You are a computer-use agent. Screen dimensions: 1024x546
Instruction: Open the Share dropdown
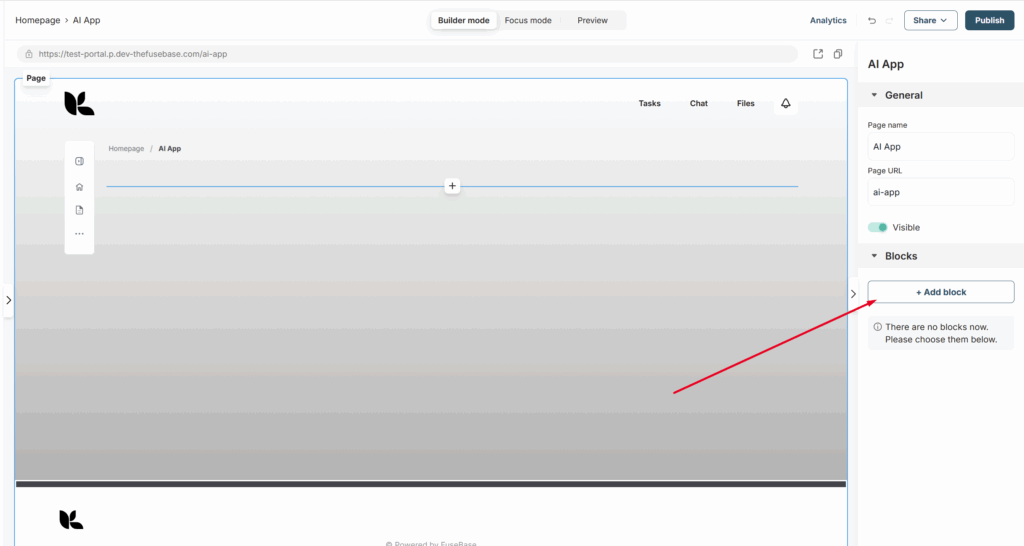tap(930, 20)
